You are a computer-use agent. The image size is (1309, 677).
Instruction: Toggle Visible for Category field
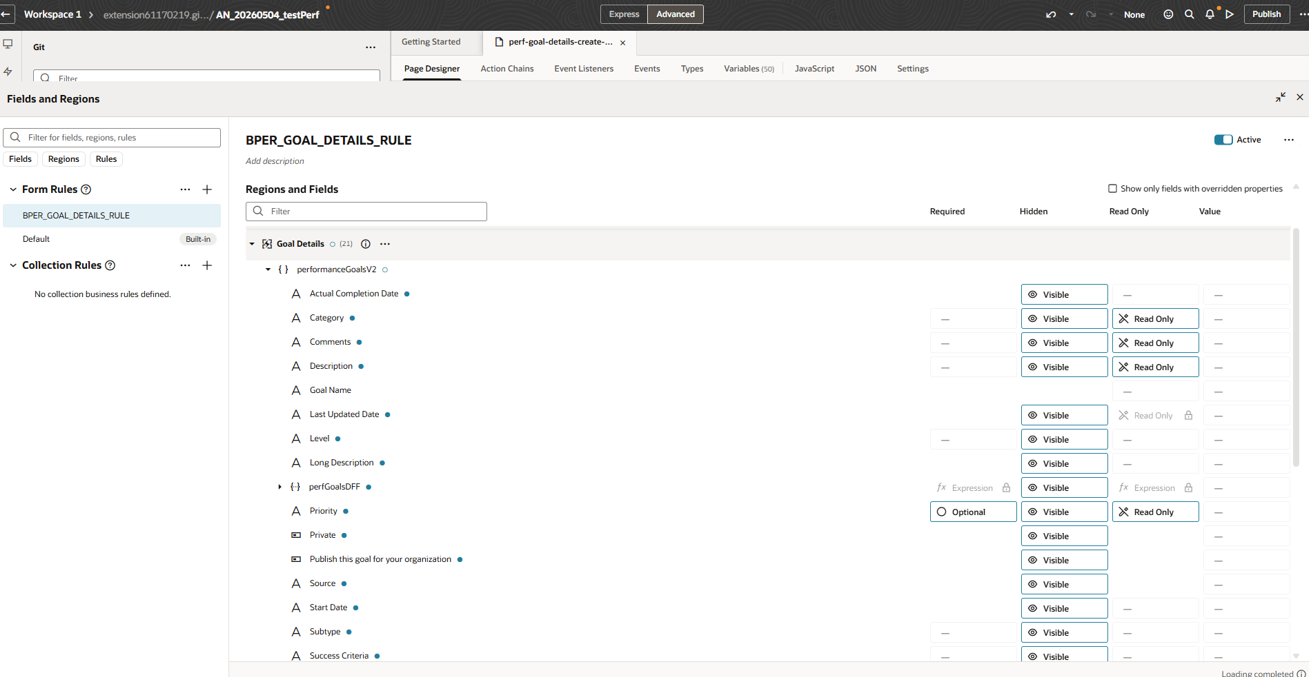pos(1064,319)
